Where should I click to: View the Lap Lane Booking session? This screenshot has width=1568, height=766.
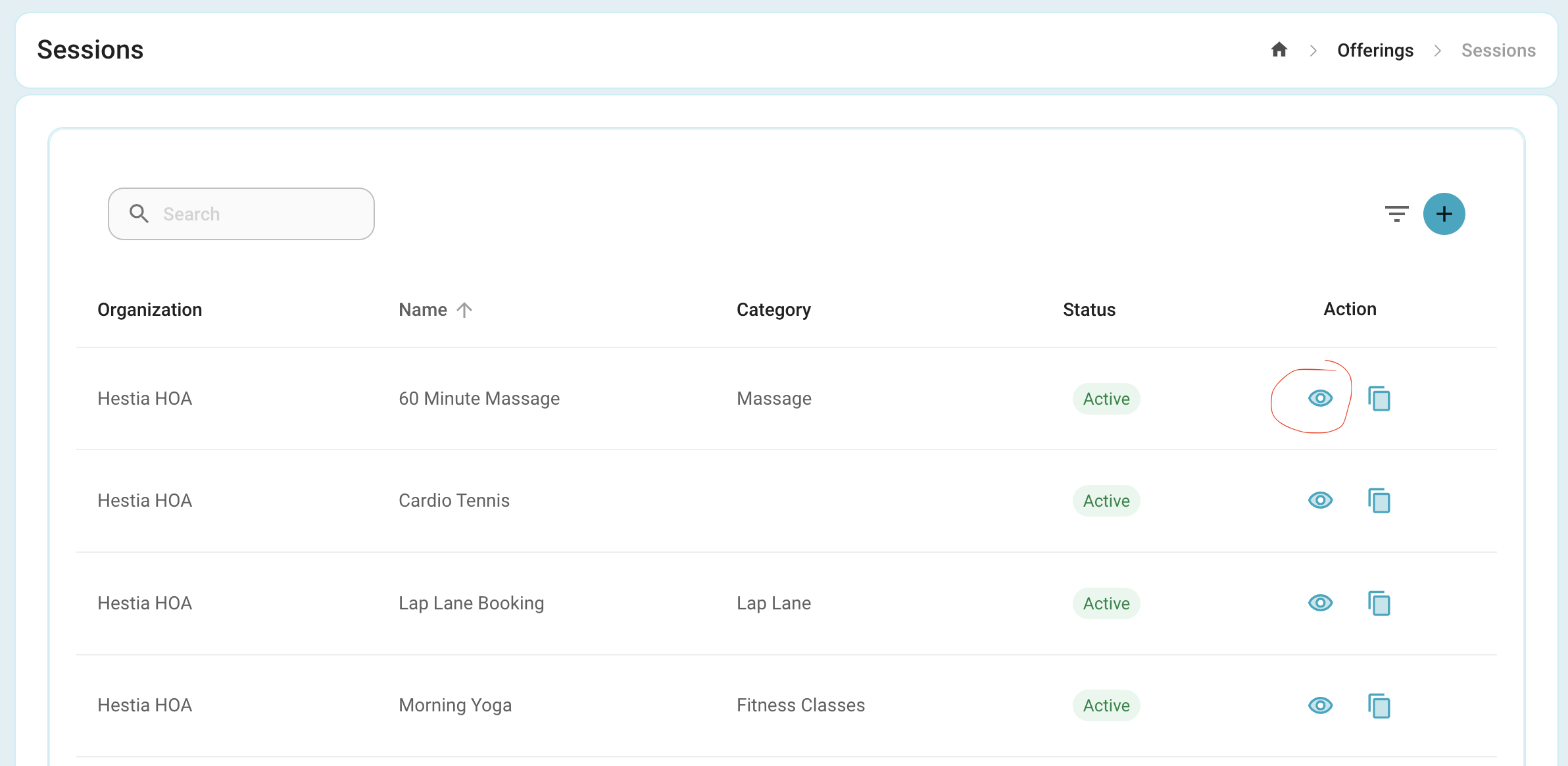tap(1320, 603)
